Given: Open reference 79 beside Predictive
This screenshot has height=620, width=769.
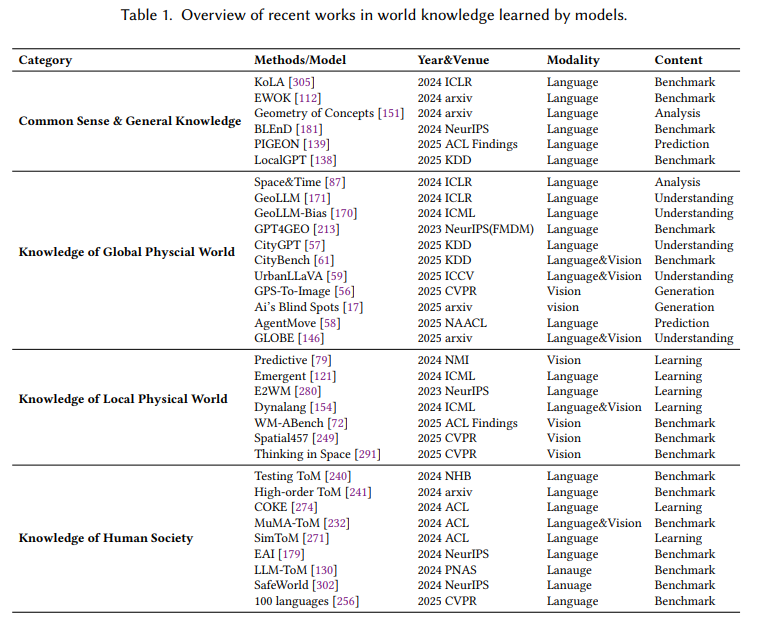Looking at the screenshot, I should click(x=321, y=361).
